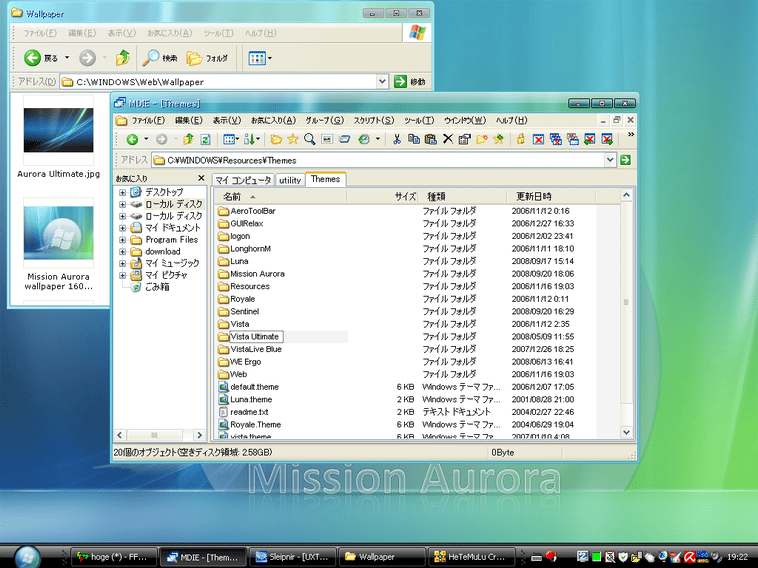The width and height of the screenshot is (758, 568).
Task: Open グループ(G) menu in MDIE
Action: click(x=324, y=120)
